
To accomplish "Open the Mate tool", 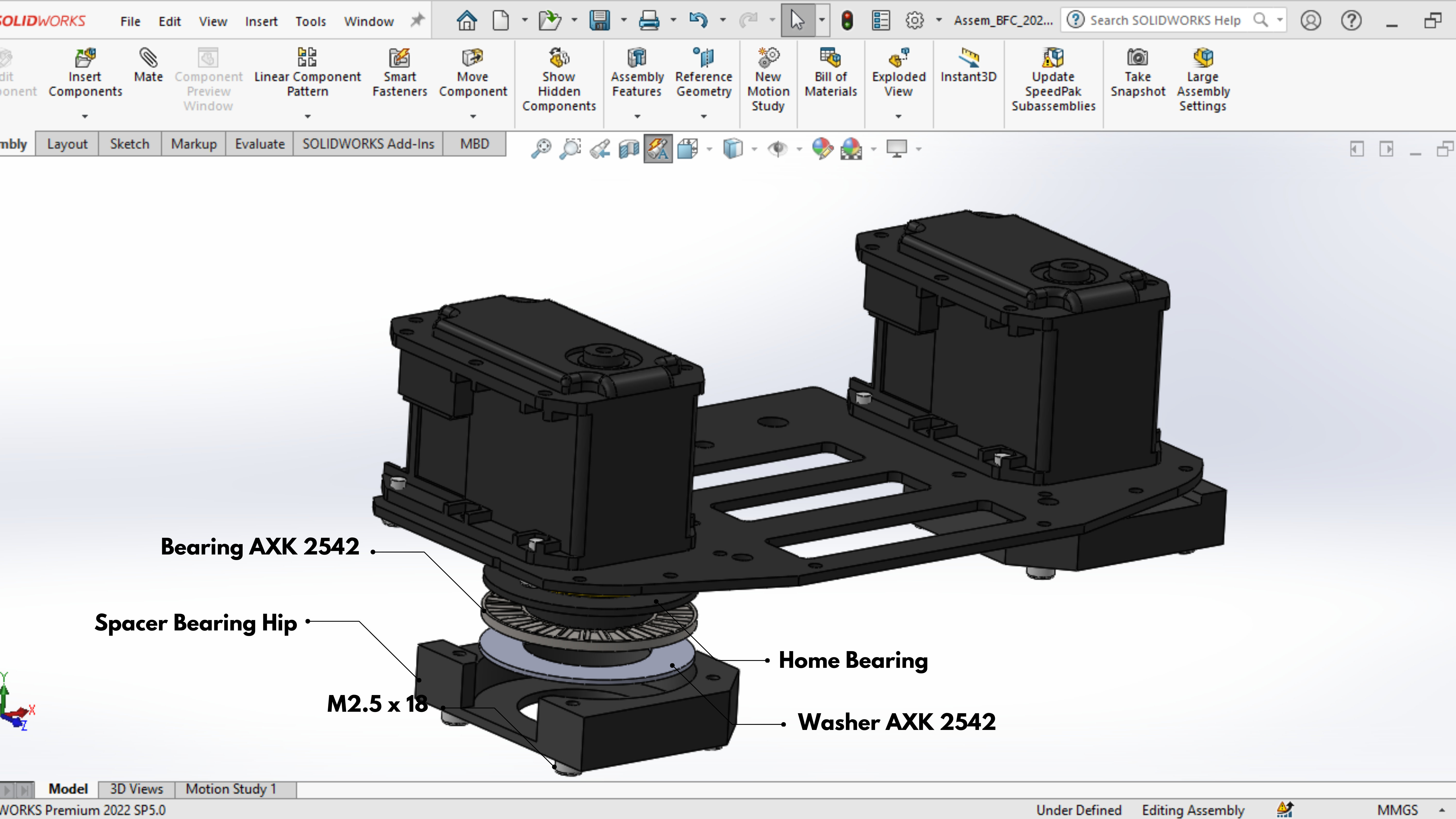I will [148, 66].
